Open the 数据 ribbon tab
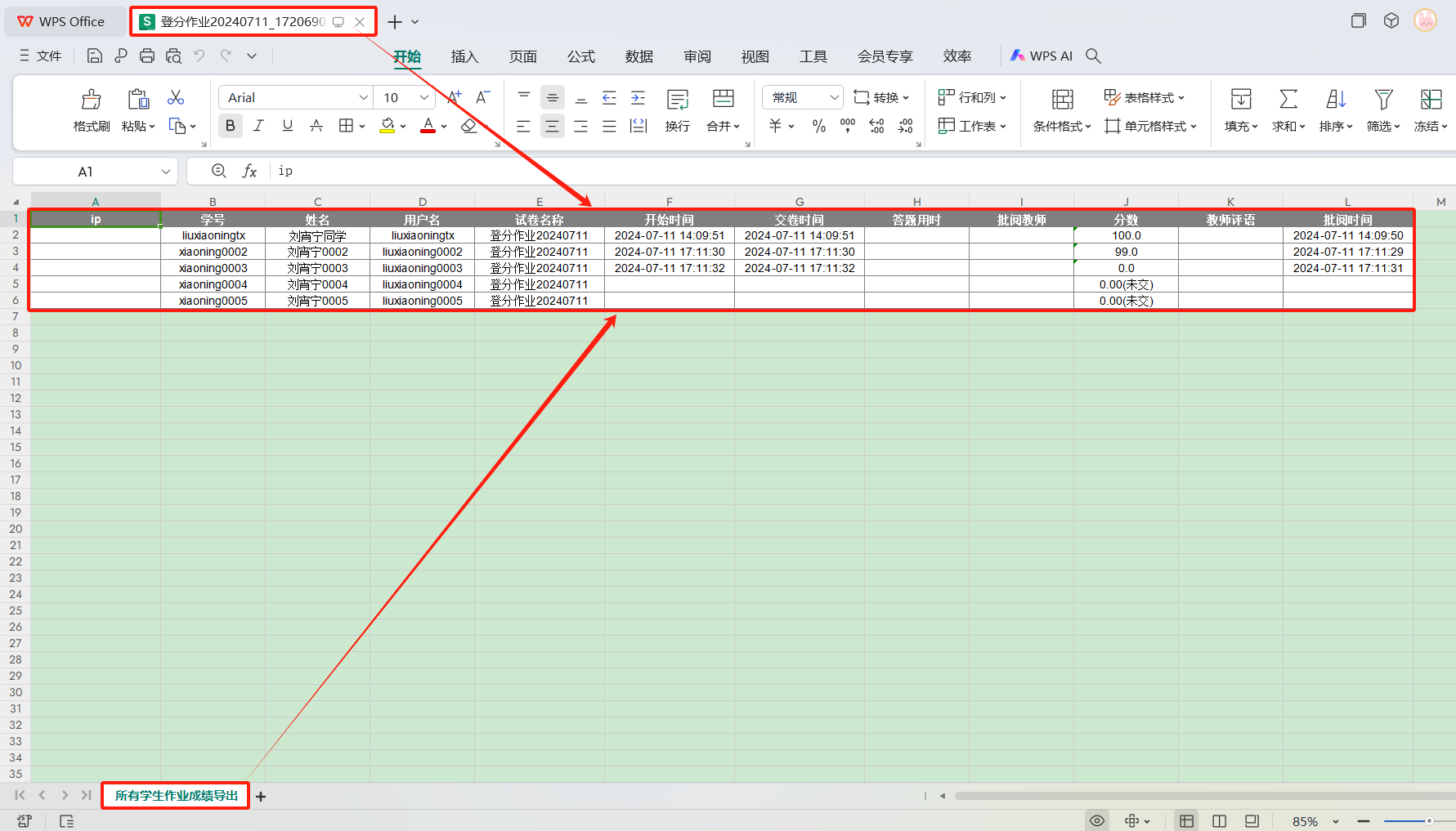The height and width of the screenshot is (831, 1456). click(x=638, y=56)
